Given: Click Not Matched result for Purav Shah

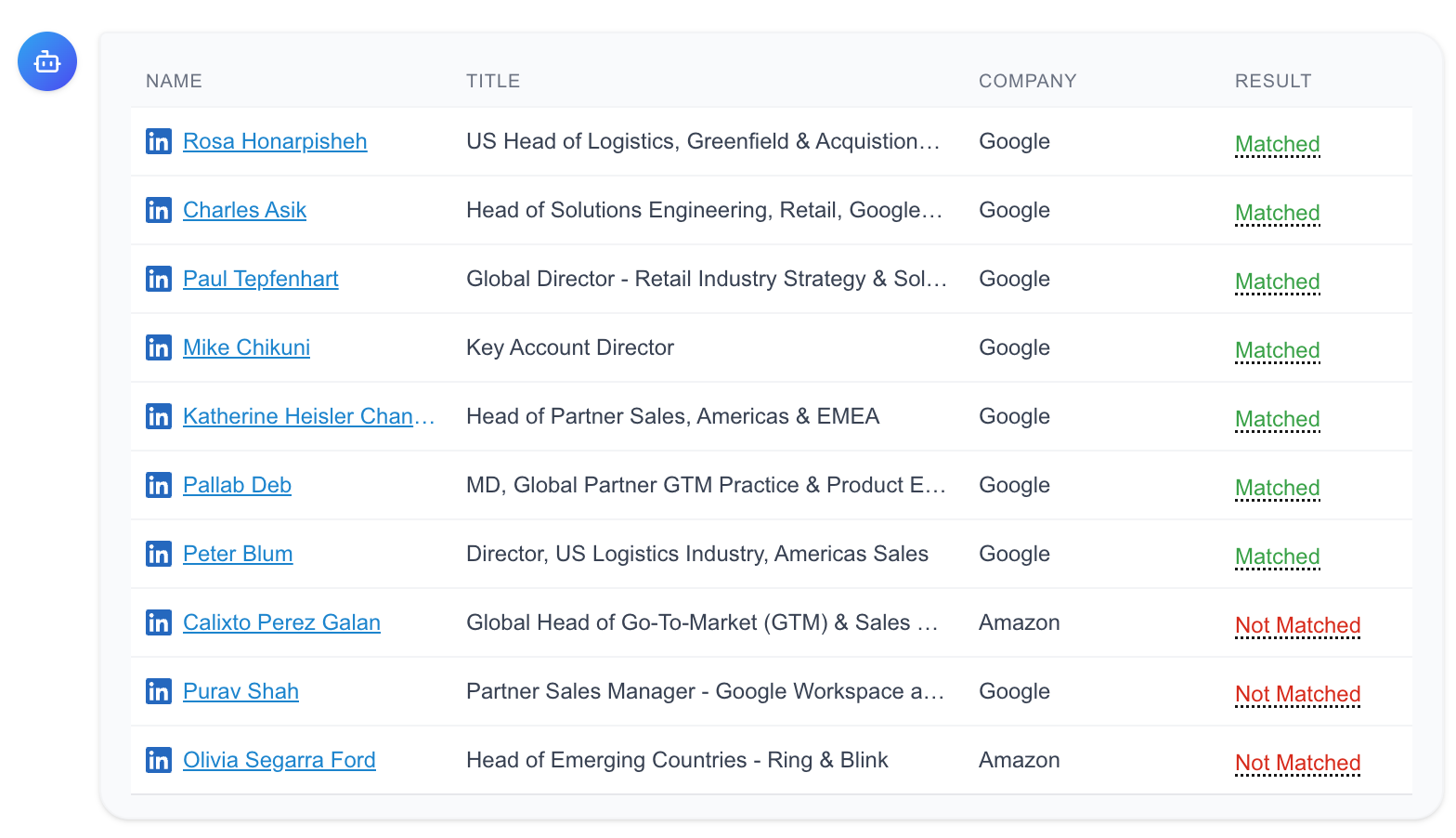Looking at the screenshot, I should pyautogui.click(x=1298, y=694).
